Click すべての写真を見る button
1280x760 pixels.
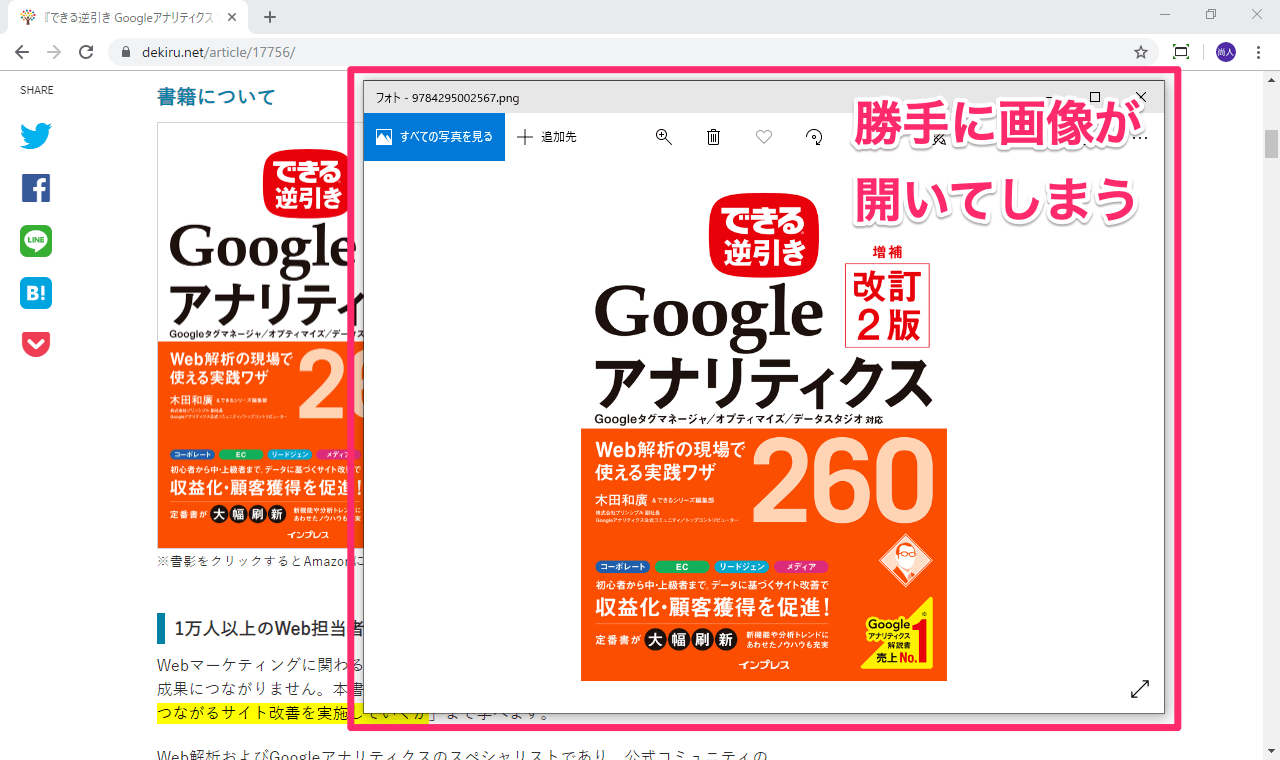(434, 137)
